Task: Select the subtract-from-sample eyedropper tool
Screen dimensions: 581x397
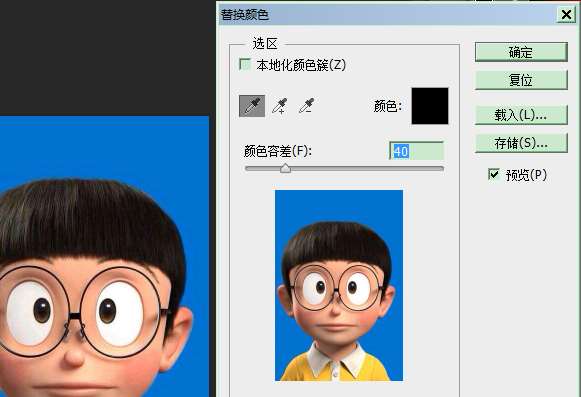Action: pos(307,106)
